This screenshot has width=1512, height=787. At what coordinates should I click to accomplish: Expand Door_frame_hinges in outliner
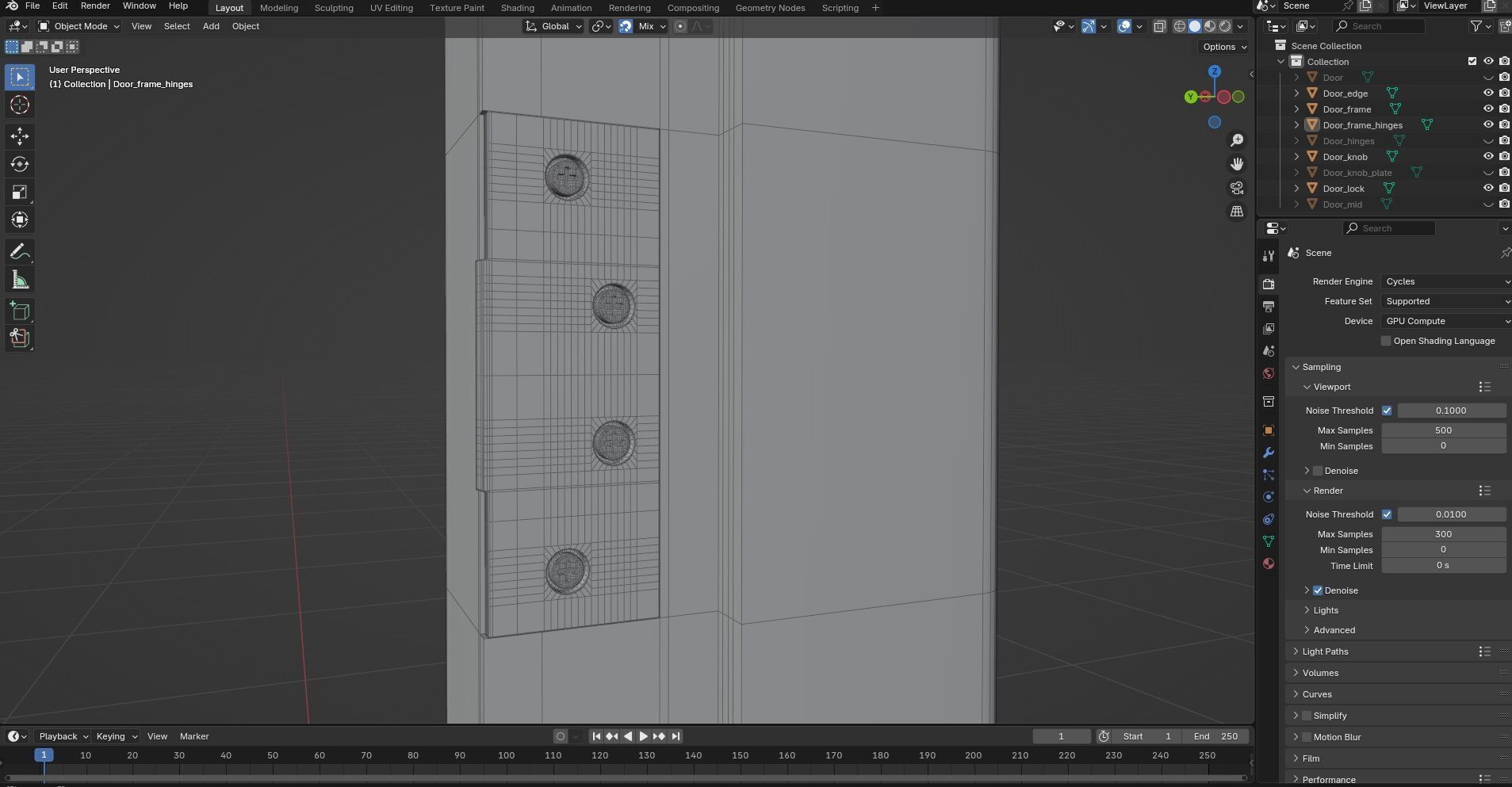pyautogui.click(x=1296, y=125)
